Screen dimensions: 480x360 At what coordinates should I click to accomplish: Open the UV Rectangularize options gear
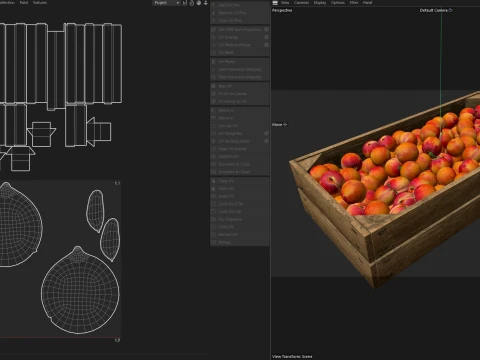point(266,141)
